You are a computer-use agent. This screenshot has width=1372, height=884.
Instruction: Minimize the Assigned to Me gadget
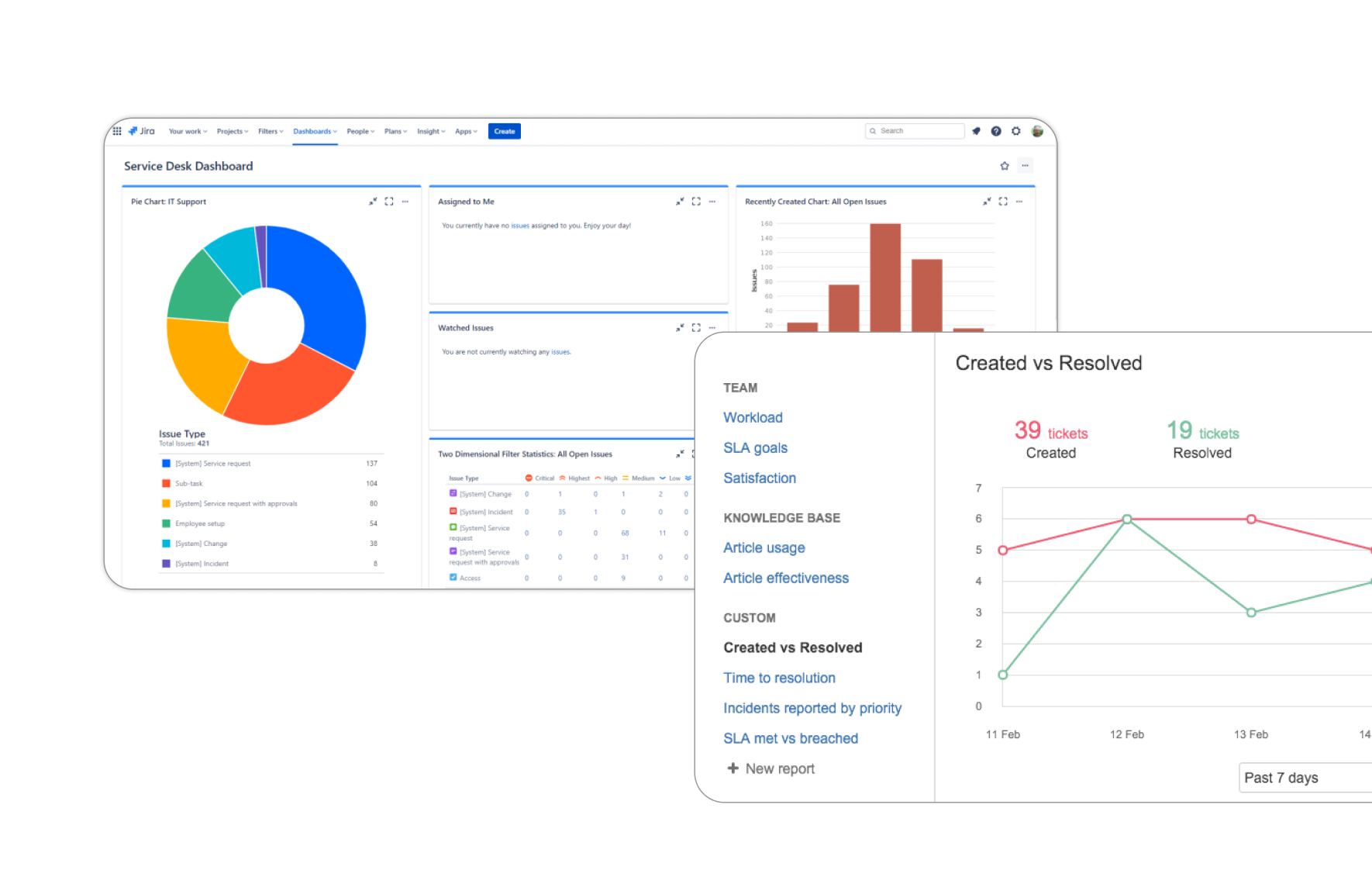coord(680,202)
